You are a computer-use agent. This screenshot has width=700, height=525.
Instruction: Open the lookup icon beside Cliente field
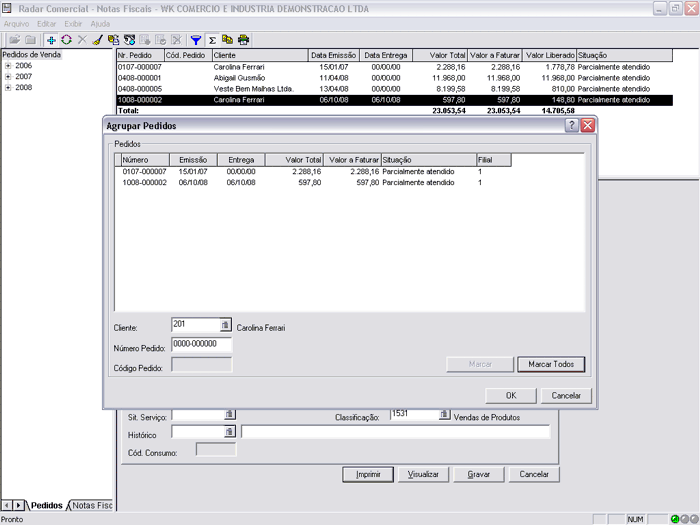[225, 325]
